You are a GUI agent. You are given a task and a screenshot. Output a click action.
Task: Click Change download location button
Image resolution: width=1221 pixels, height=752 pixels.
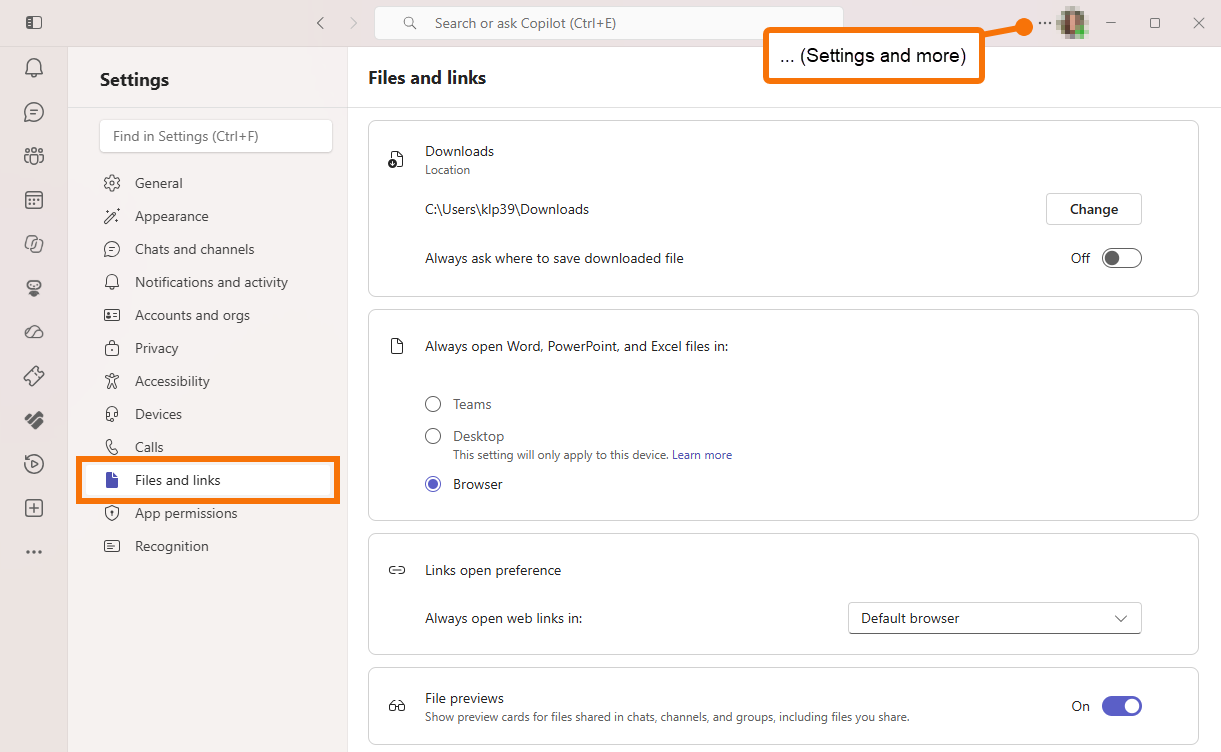click(1093, 209)
